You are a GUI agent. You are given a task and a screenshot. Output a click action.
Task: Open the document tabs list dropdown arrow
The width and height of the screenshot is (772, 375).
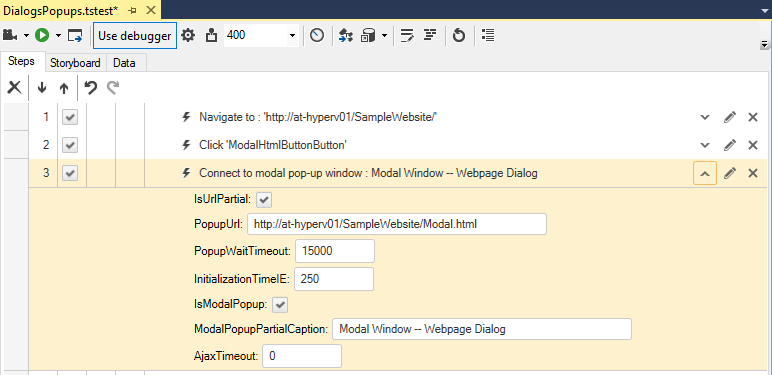click(x=764, y=10)
